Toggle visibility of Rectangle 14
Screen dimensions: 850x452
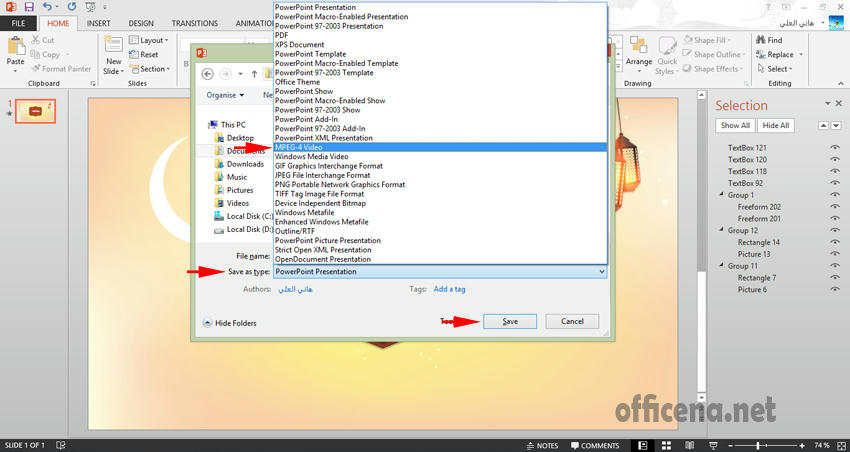[834, 242]
